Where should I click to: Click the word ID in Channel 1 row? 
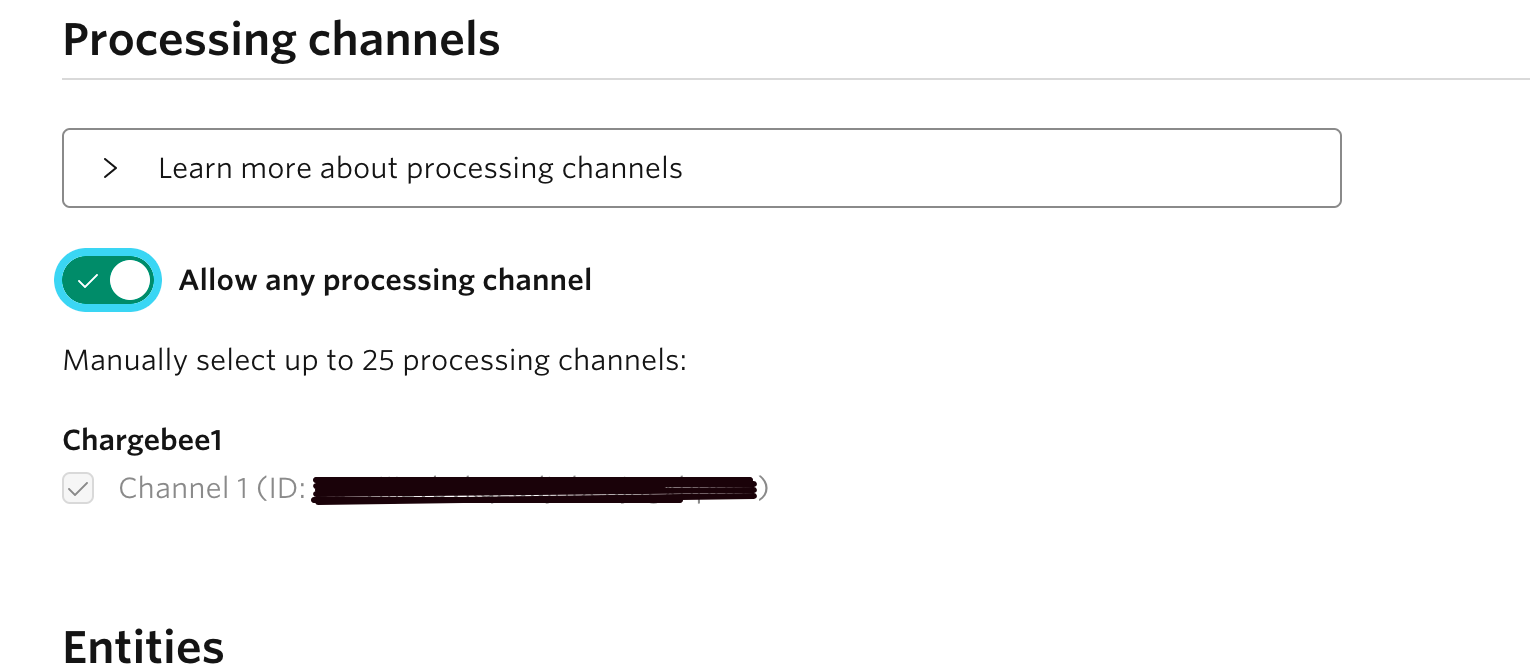pyautogui.click(x=280, y=488)
